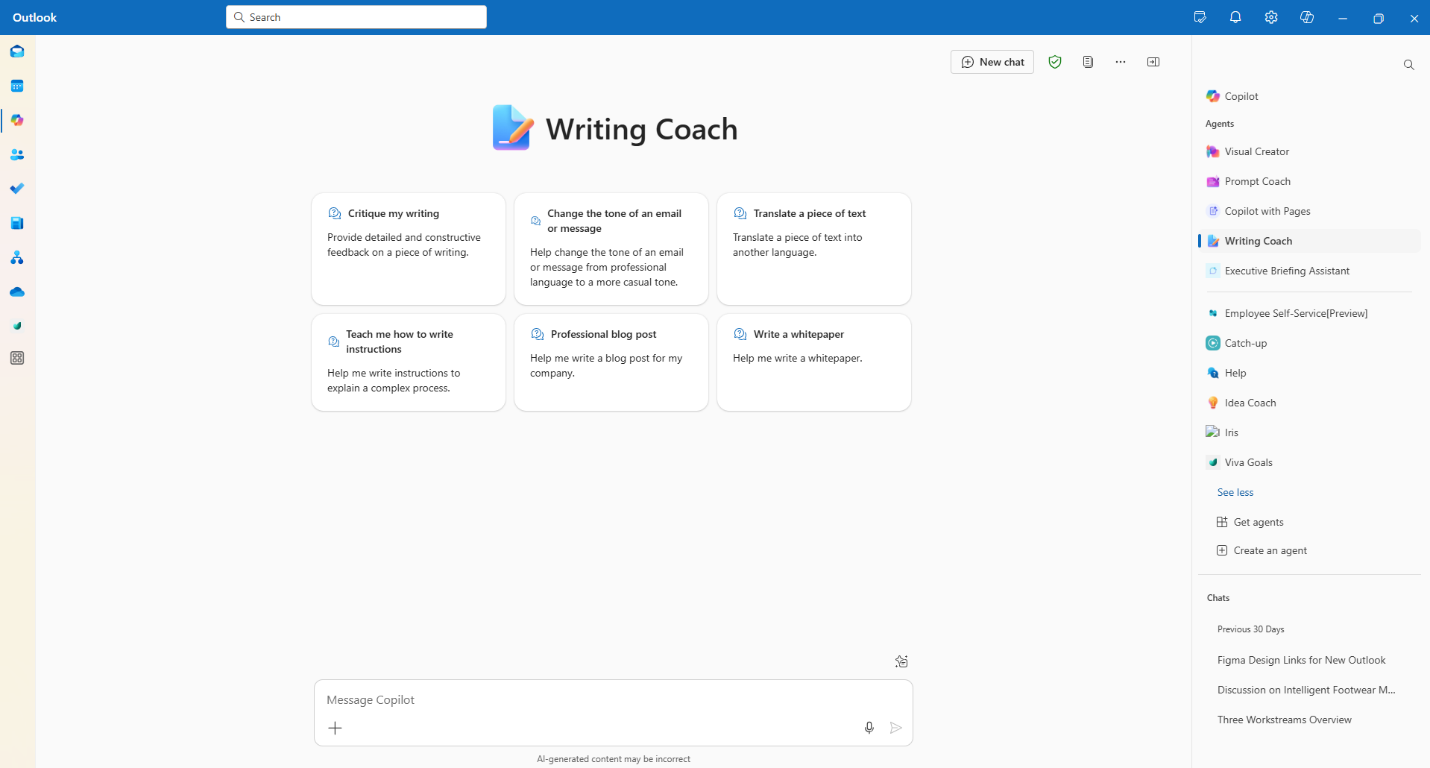Open the Viva Goals agent in list
Viewport: 1430px width, 768px height.
click(1309, 463)
